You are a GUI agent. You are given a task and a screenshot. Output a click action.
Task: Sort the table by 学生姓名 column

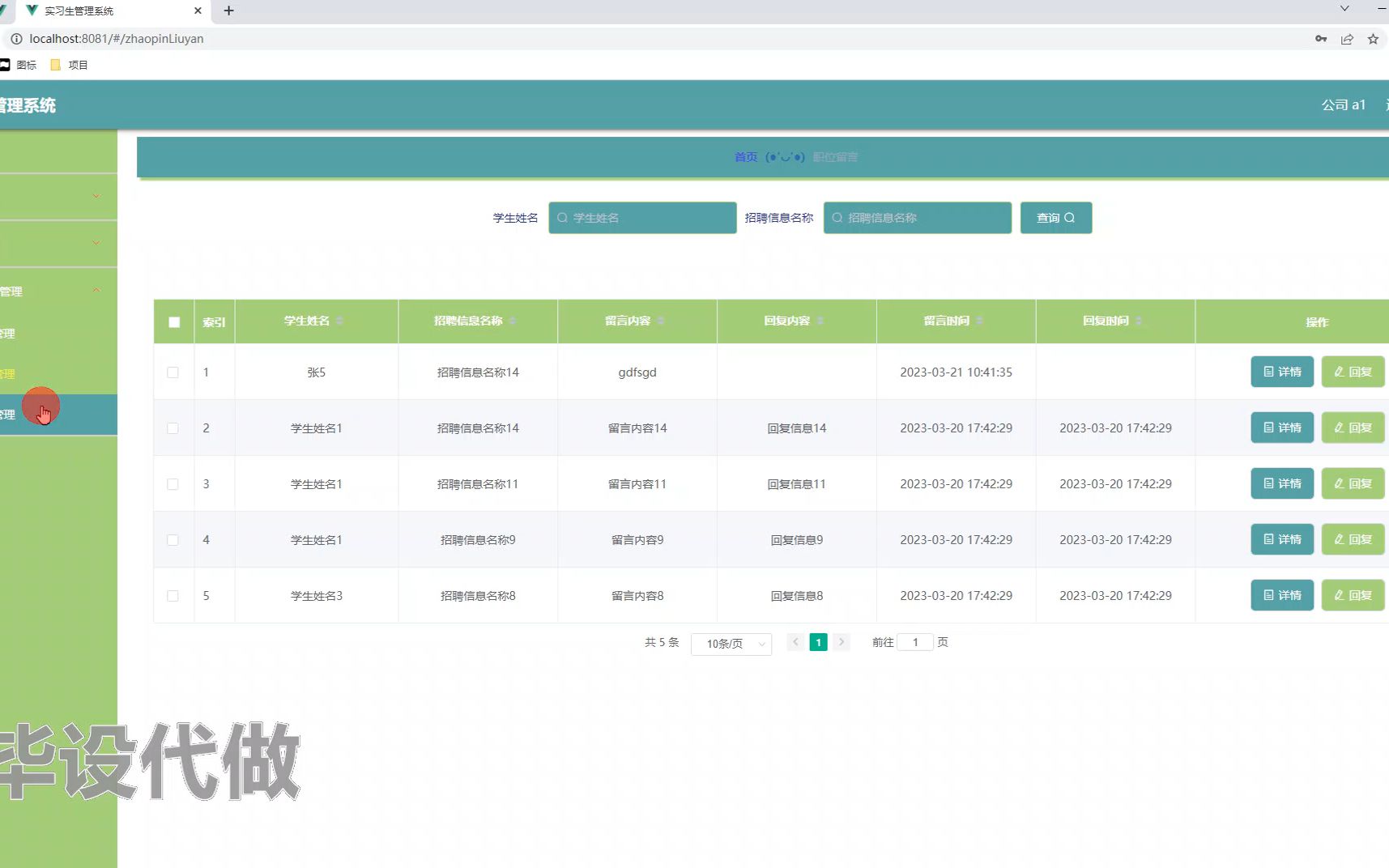(x=339, y=321)
